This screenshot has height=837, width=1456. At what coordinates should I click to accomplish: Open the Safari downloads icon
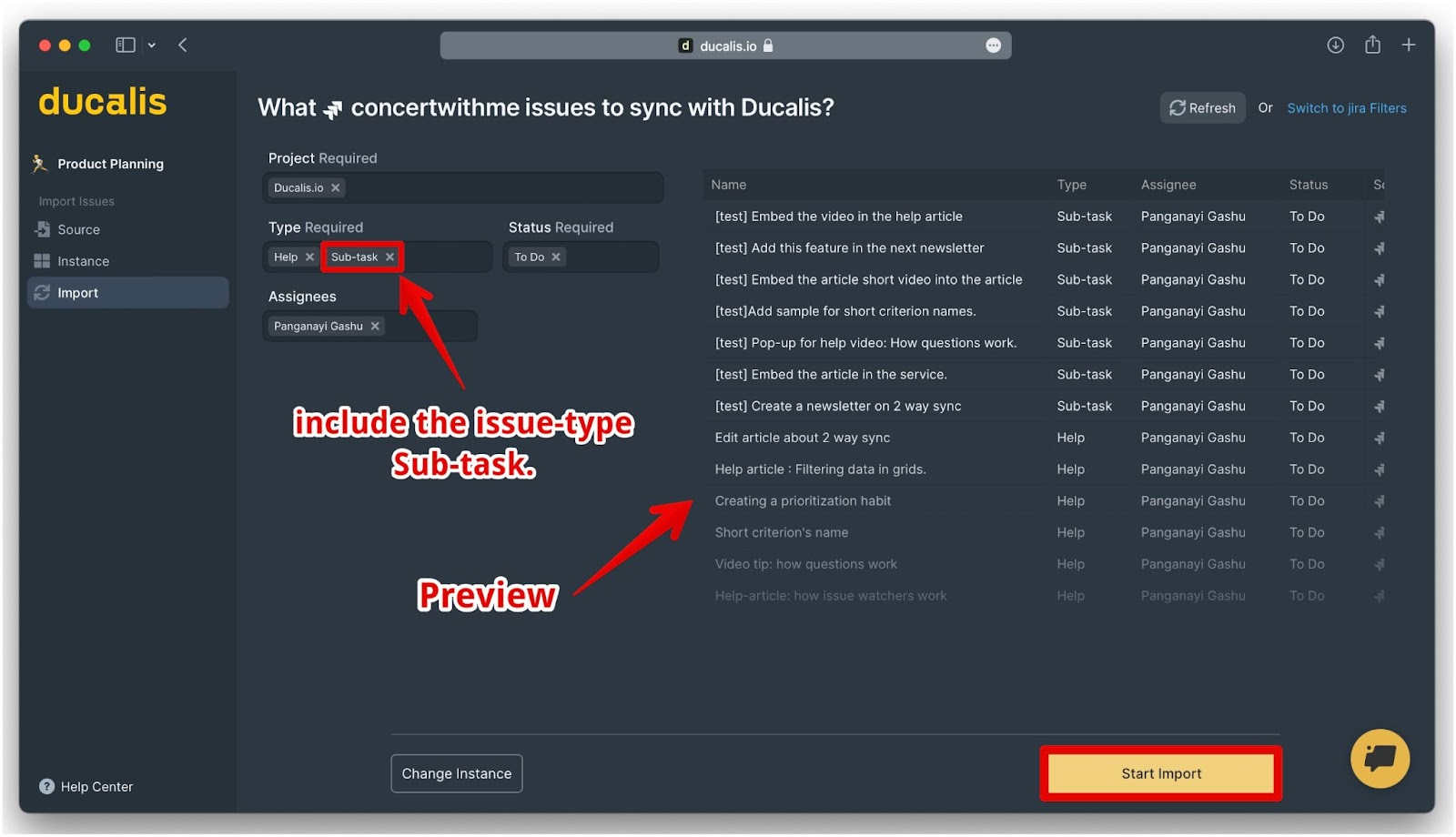[1335, 45]
